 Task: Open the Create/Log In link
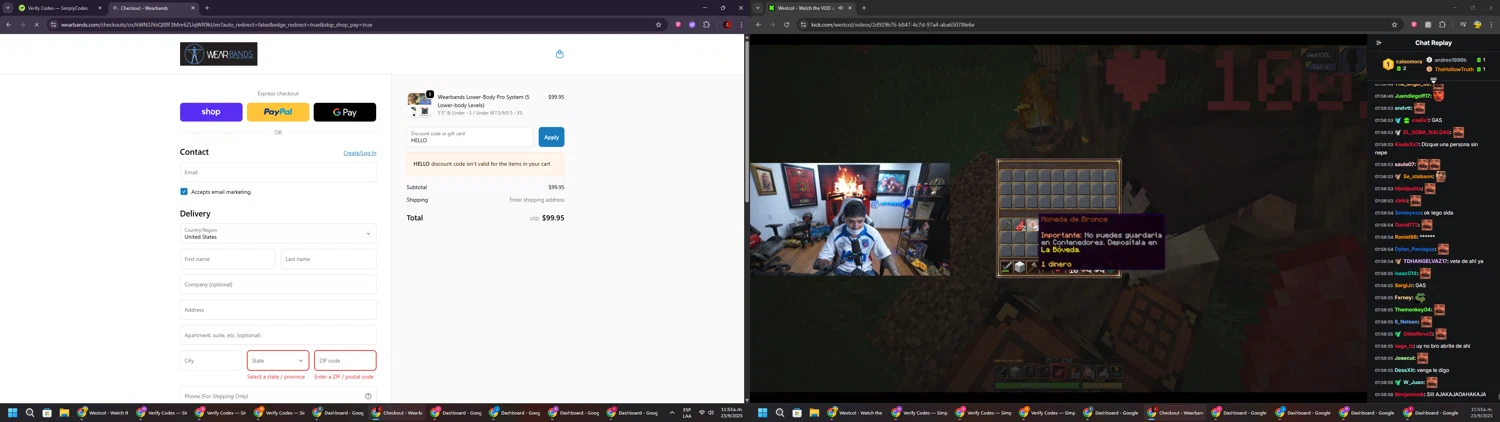[360, 153]
